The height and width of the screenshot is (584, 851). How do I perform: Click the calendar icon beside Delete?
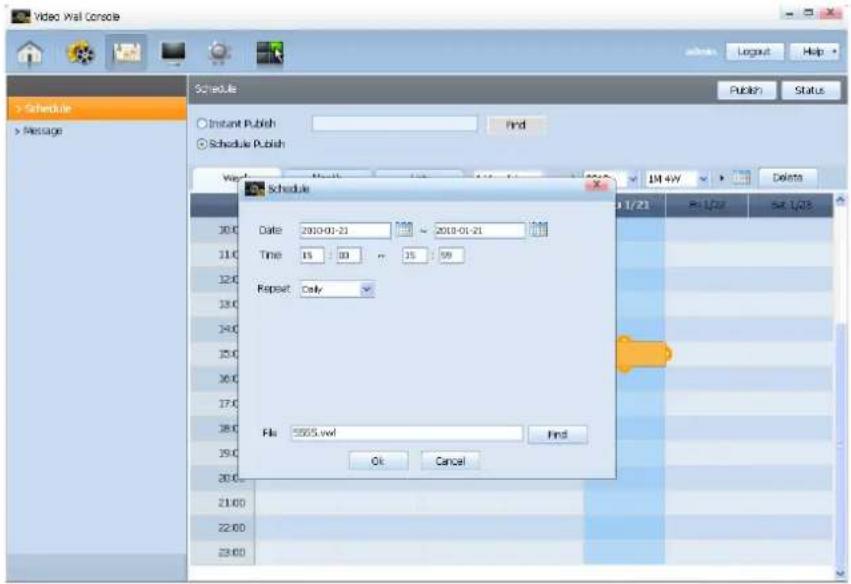coord(741,177)
